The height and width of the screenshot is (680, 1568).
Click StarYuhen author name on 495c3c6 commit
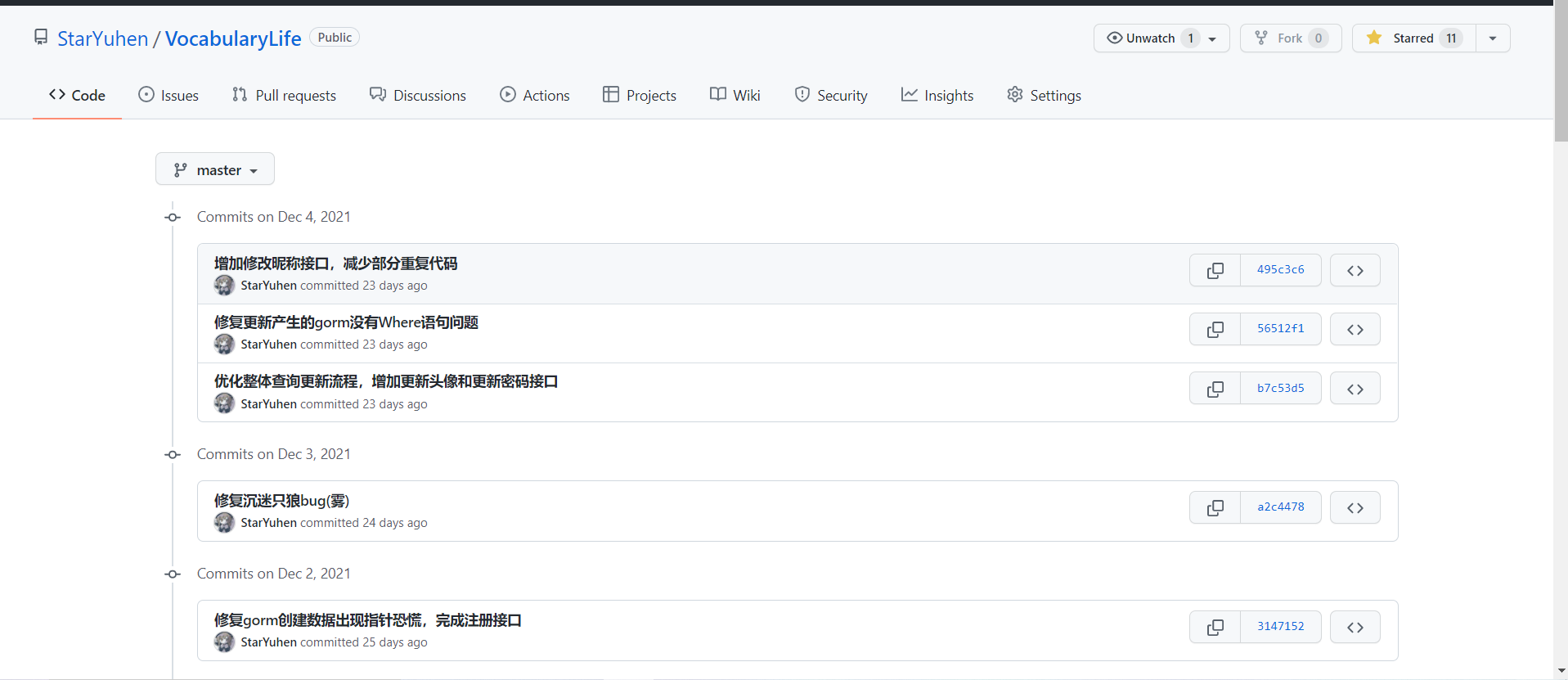[268, 286]
